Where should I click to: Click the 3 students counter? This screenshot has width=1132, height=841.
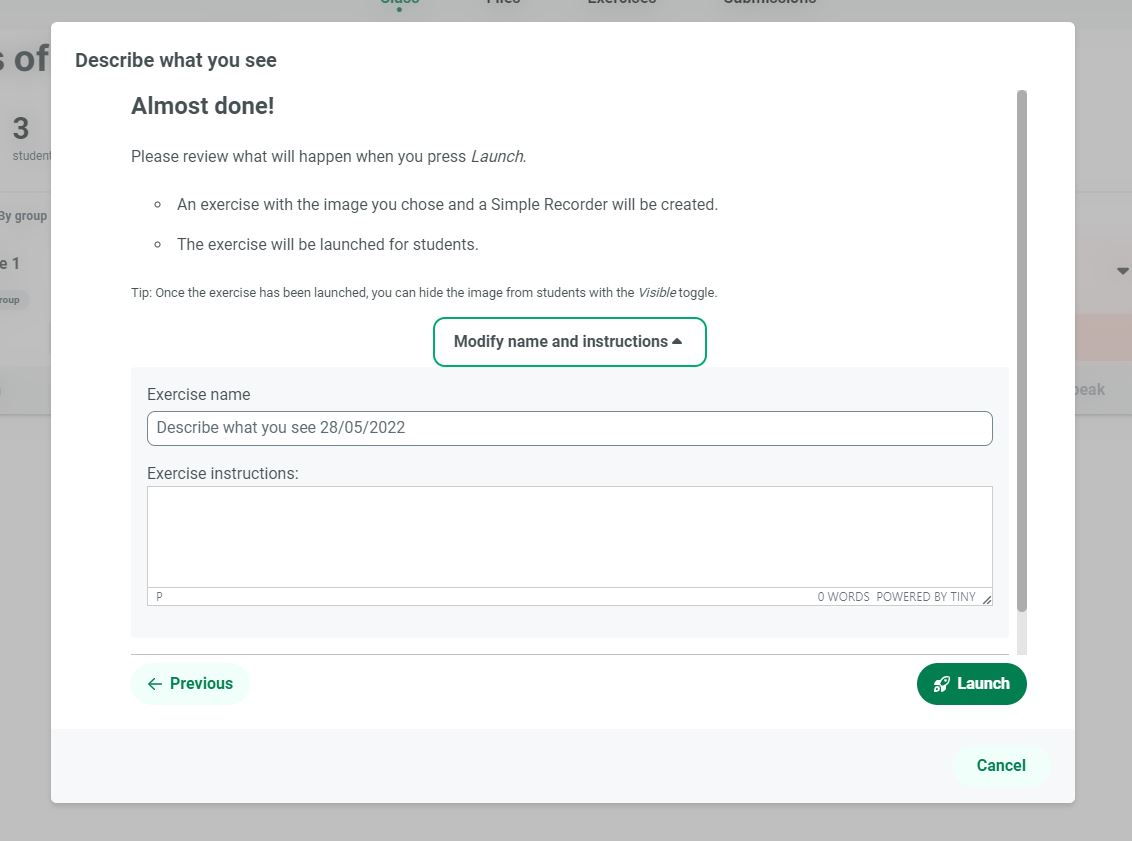[x=22, y=137]
